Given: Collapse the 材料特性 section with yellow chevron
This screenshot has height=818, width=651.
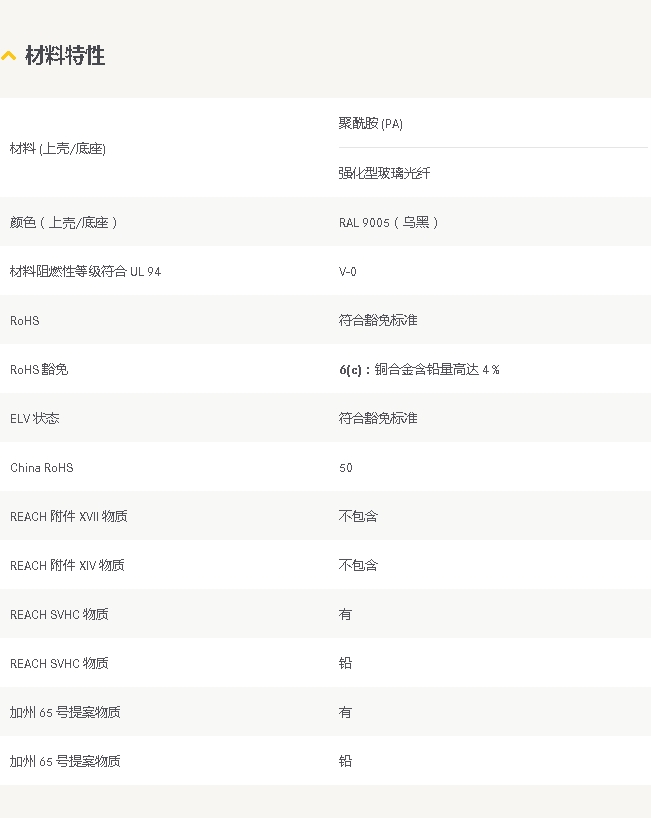Looking at the screenshot, I should [8, 55].
